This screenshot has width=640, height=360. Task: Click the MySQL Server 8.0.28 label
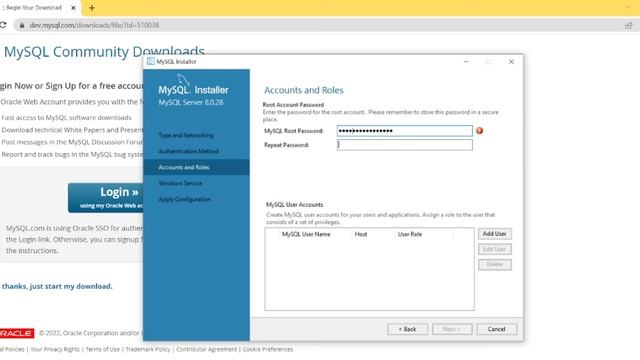pos(191,102)
